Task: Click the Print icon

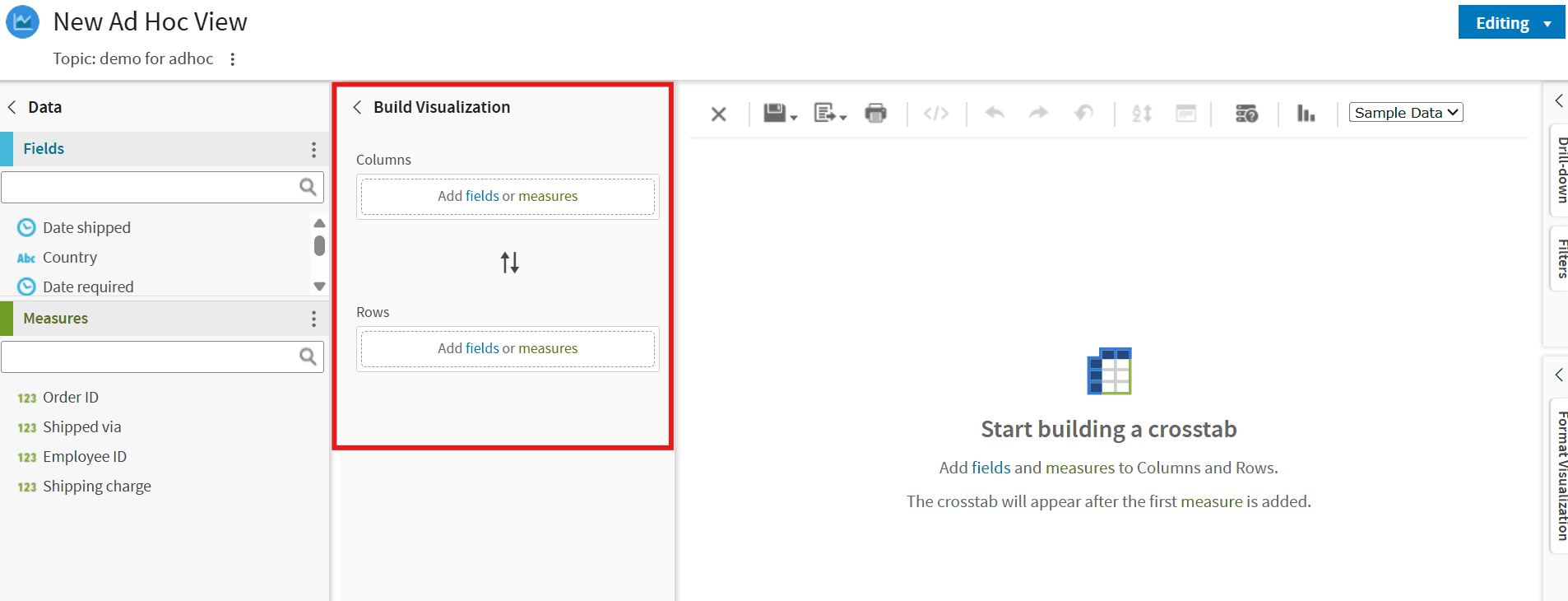Action: pos(876,114)
